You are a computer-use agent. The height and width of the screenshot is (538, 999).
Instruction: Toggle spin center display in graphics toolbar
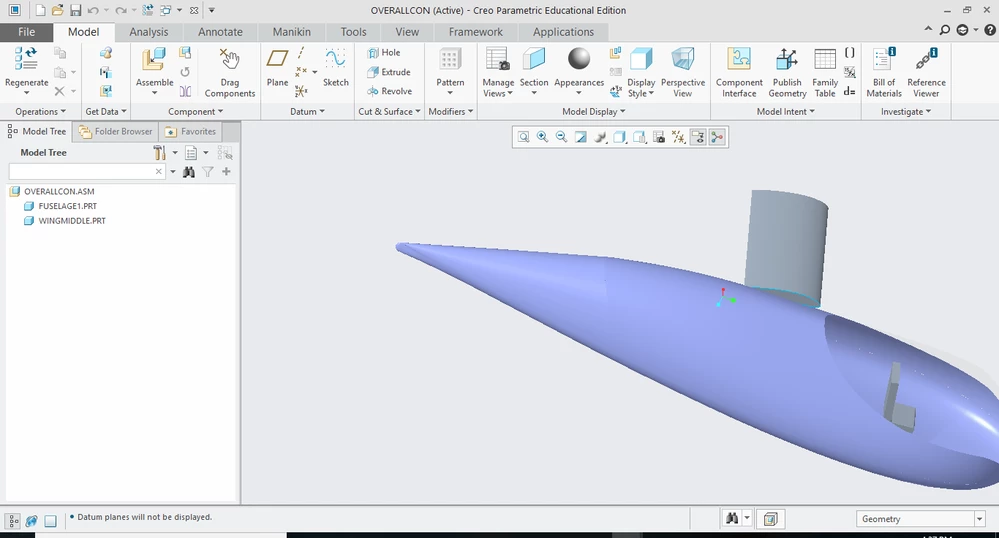717,137
